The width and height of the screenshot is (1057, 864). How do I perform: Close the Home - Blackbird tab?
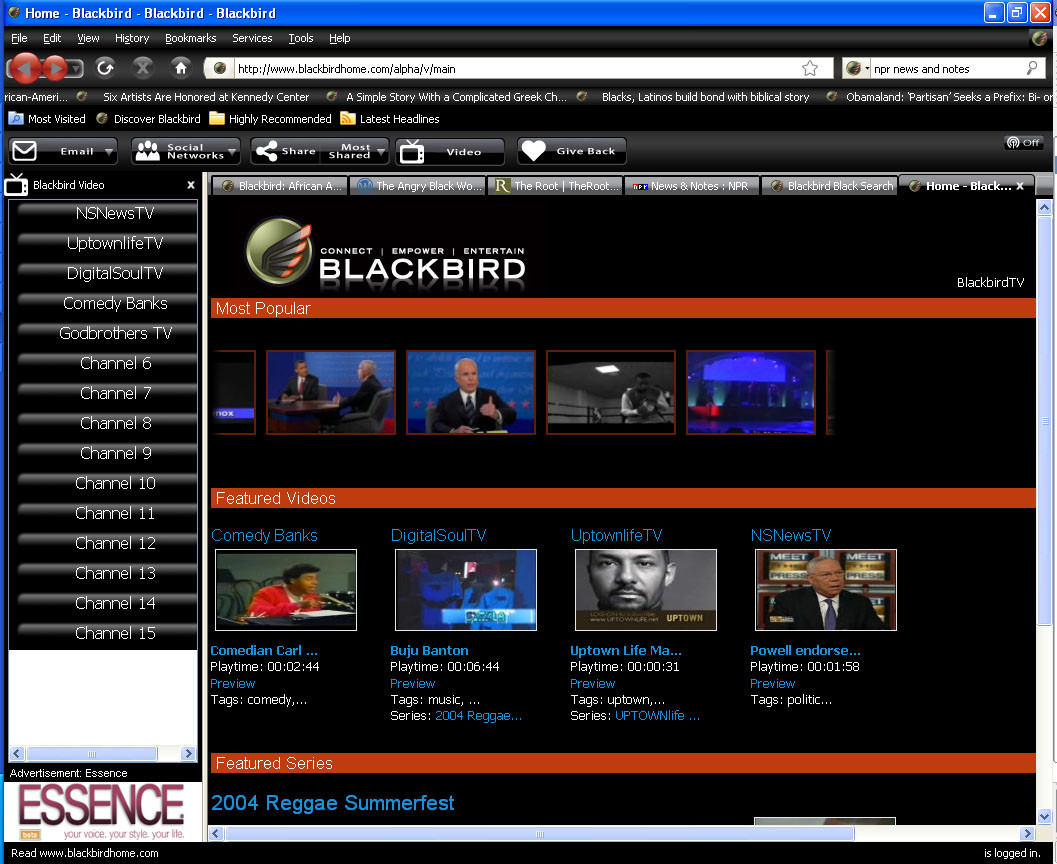[1020, 186]
